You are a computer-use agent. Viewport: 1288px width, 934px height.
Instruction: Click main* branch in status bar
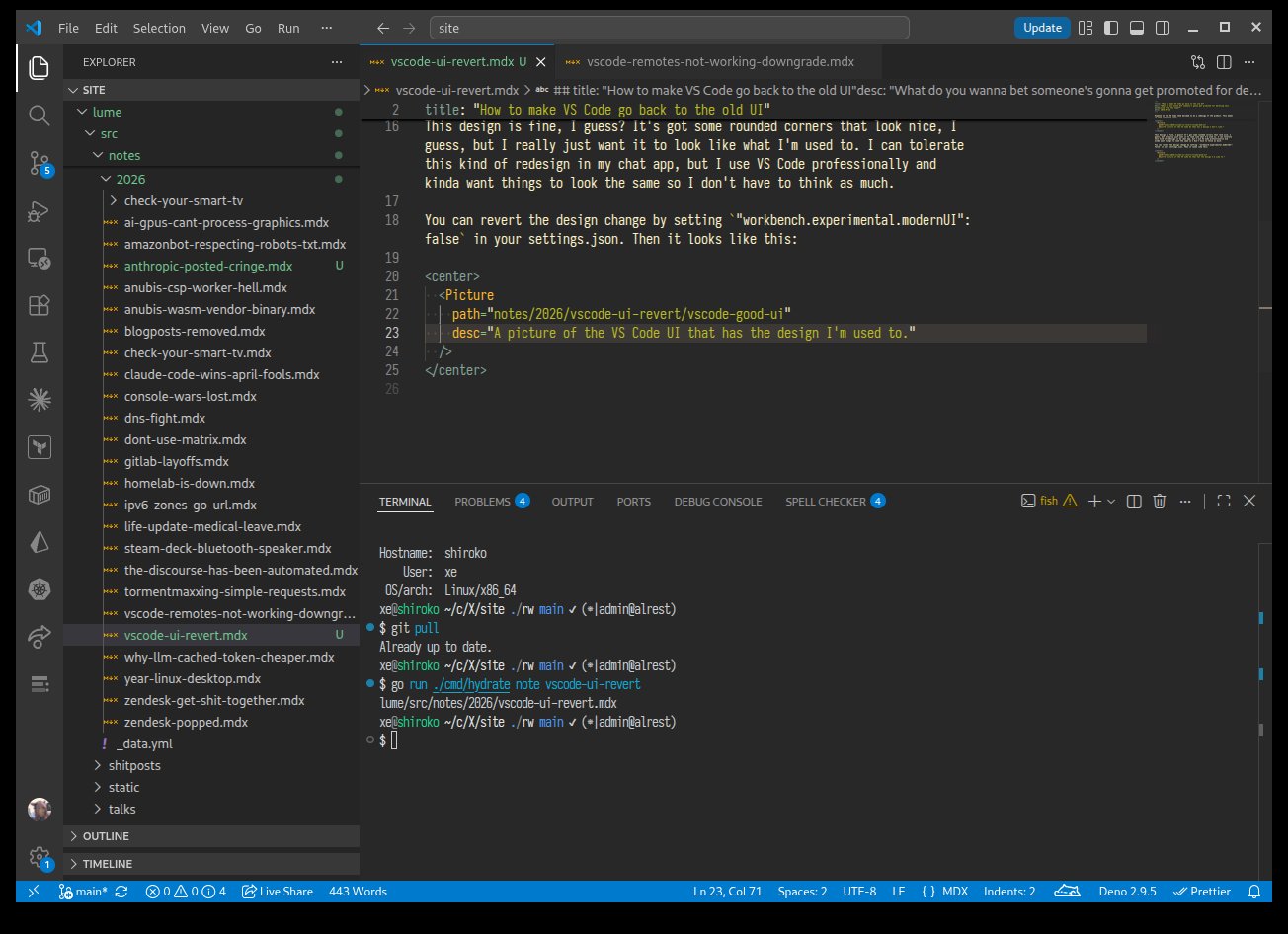click(83, 892)
